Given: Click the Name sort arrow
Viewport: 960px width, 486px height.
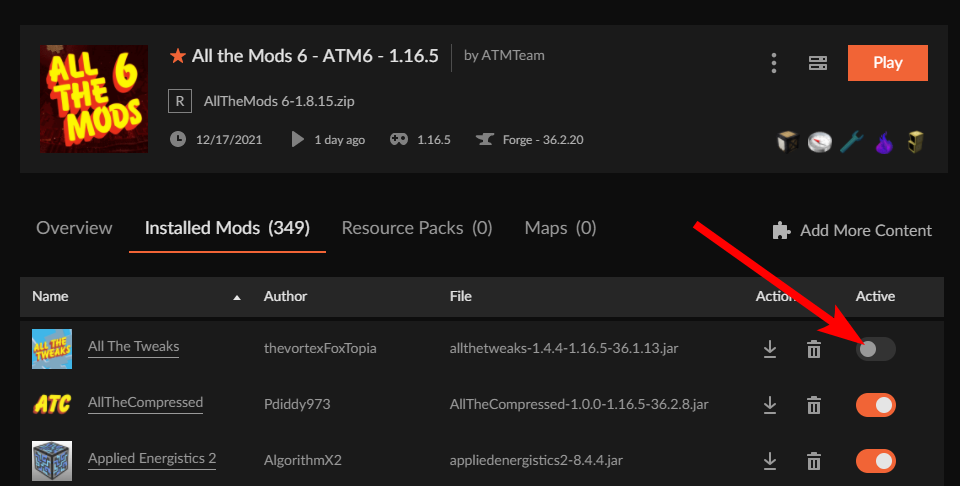Looking at the screenshot, I should (x=236, y=297).
